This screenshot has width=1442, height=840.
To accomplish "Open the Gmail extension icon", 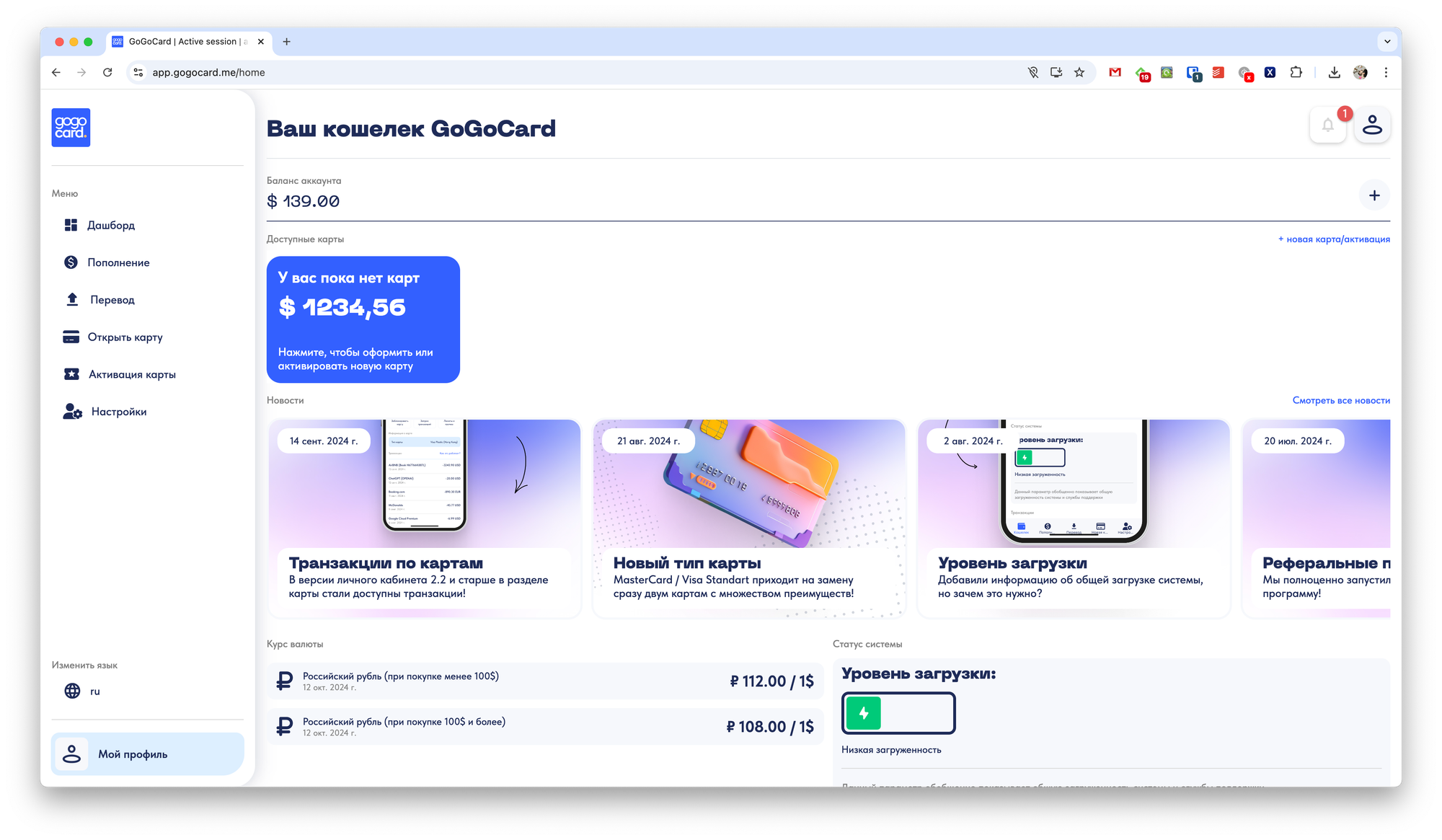I will point(1115,72).
